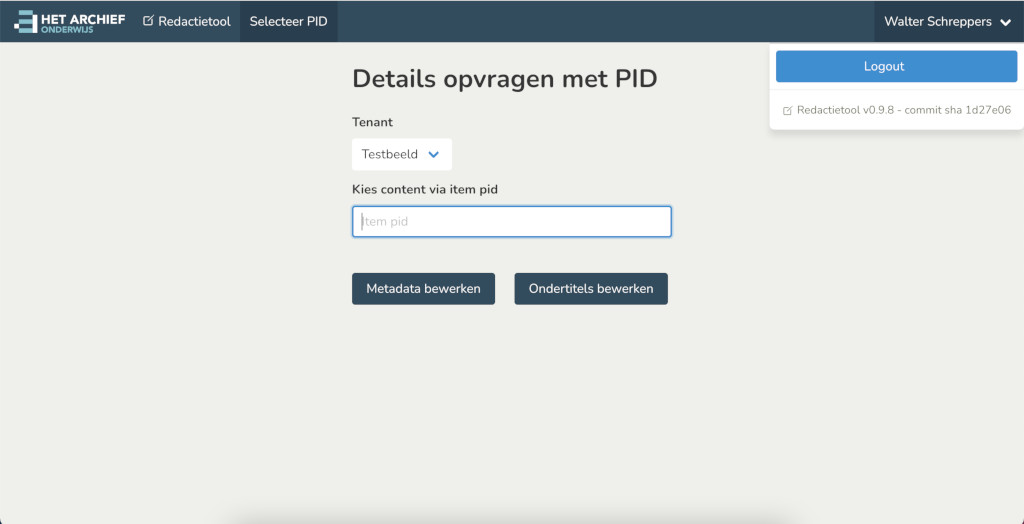Click the pencil icon beside Redactietool in navbar
The width and height of the screenshot is (1024, 524).
click(x=148, y=21)
